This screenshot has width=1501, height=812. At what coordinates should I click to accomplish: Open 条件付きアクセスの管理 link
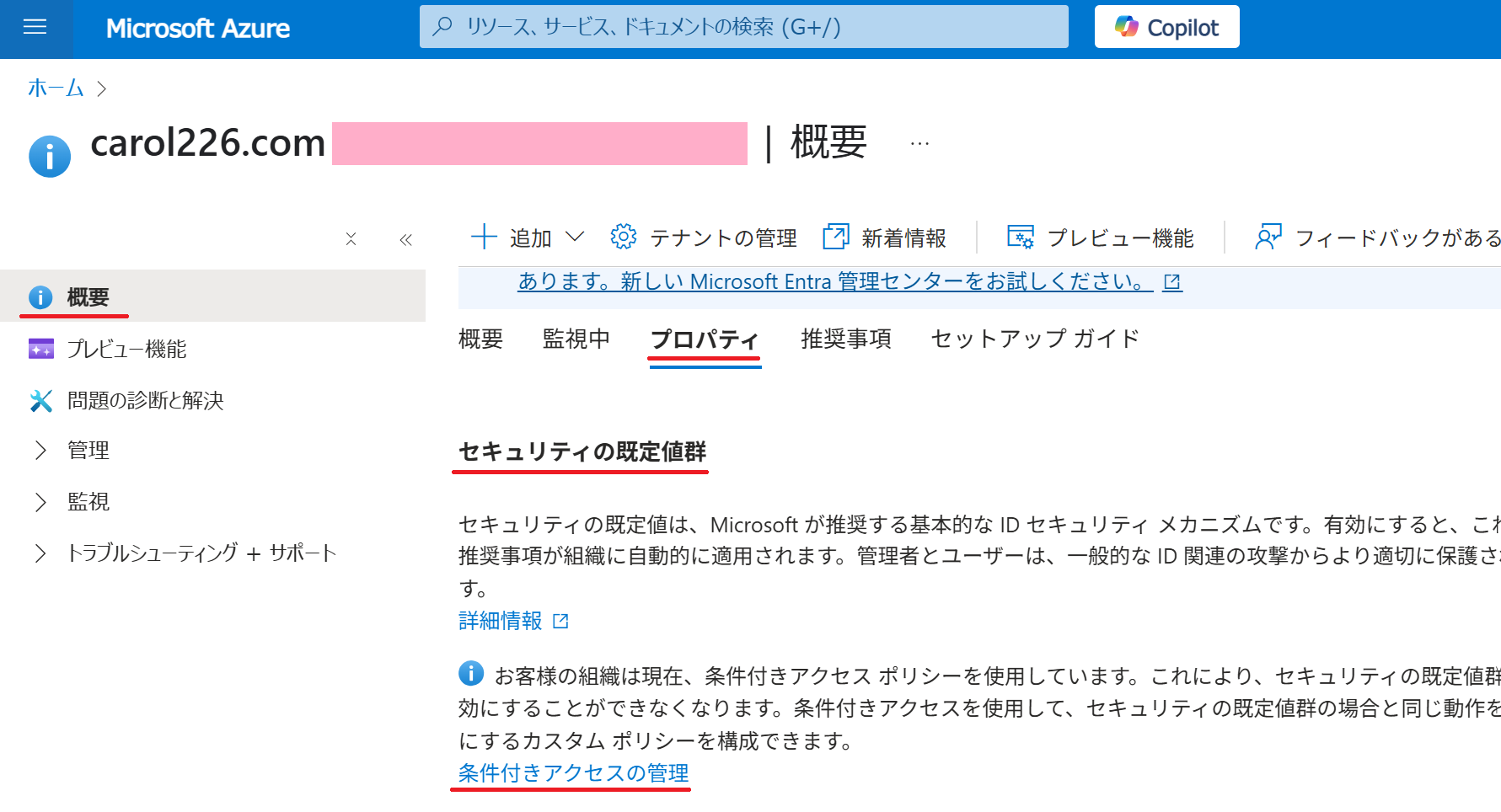[573, 773]
